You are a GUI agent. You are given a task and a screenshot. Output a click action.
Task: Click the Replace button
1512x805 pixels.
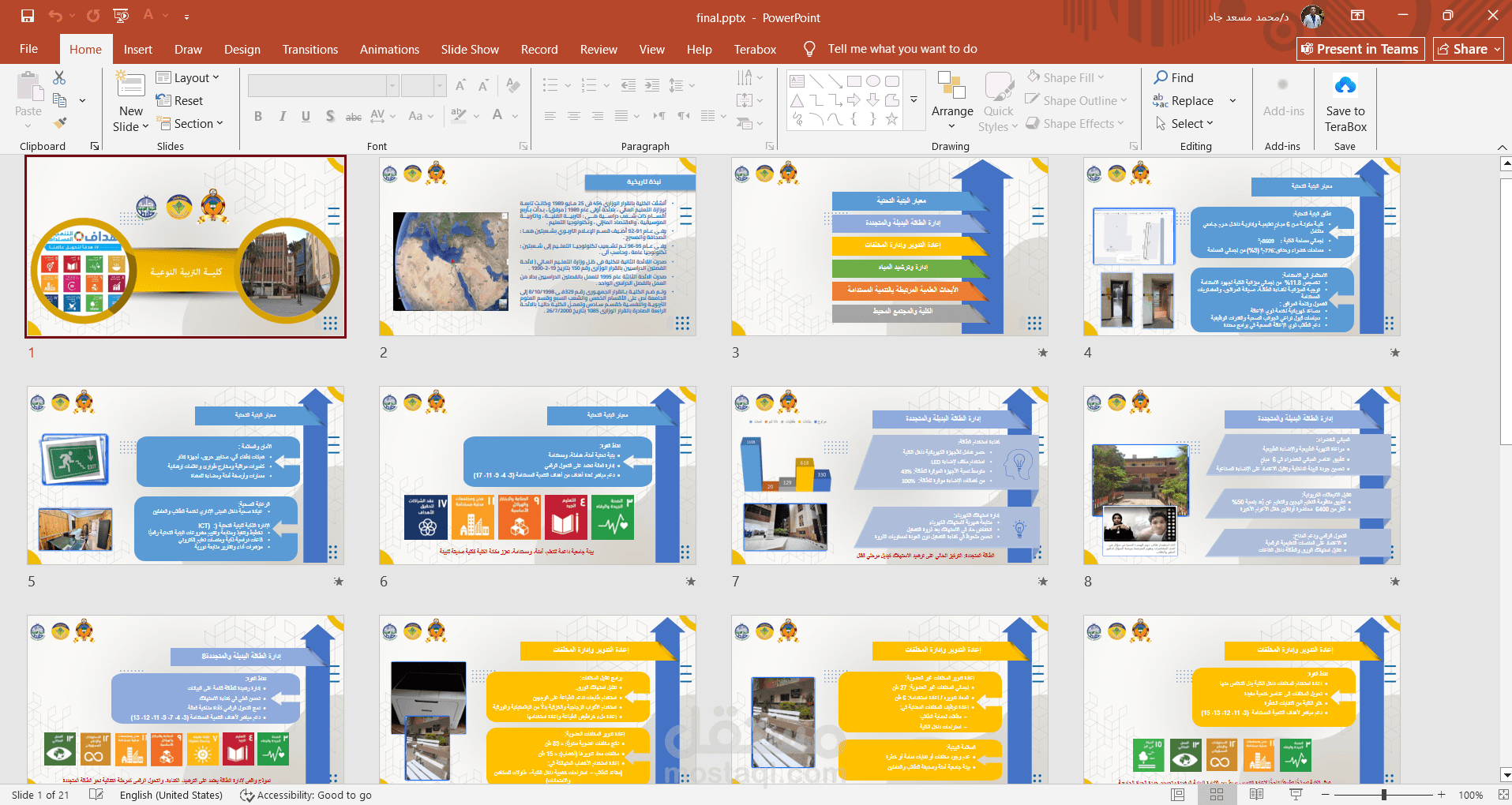pyautogui.click(x=1184, y=100)
